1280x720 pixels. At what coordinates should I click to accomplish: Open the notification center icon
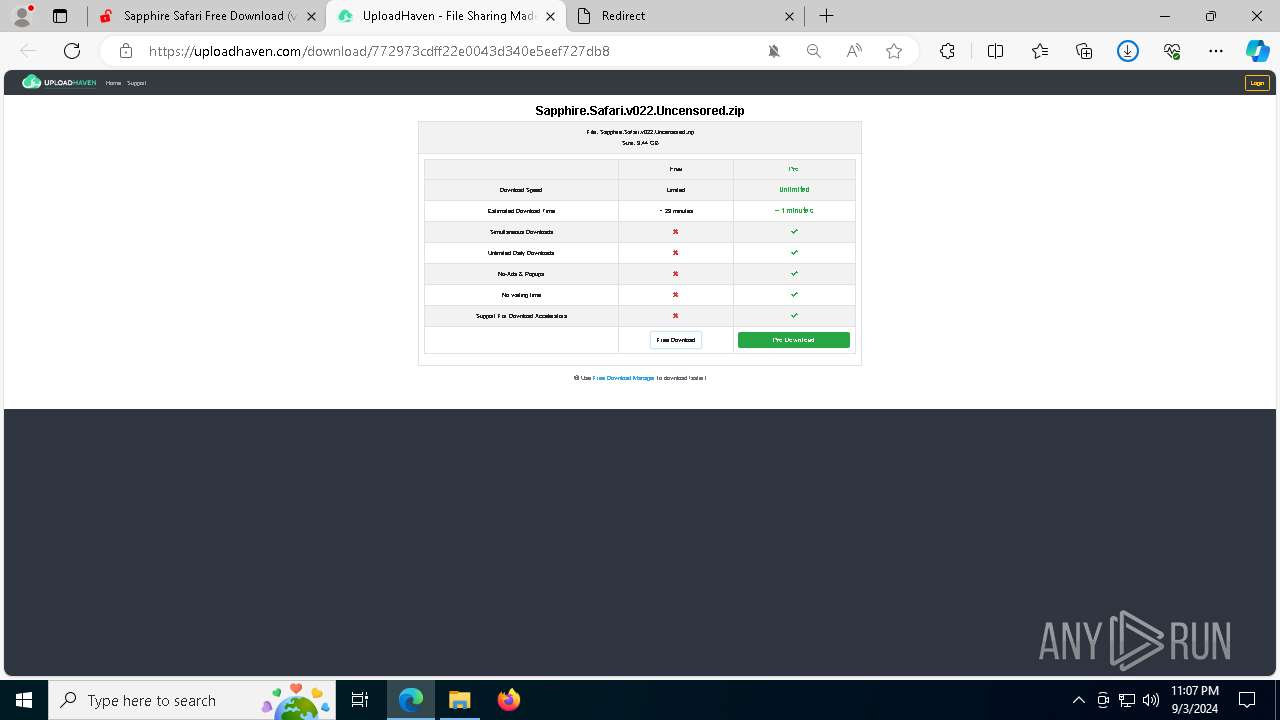(1247, 700)
